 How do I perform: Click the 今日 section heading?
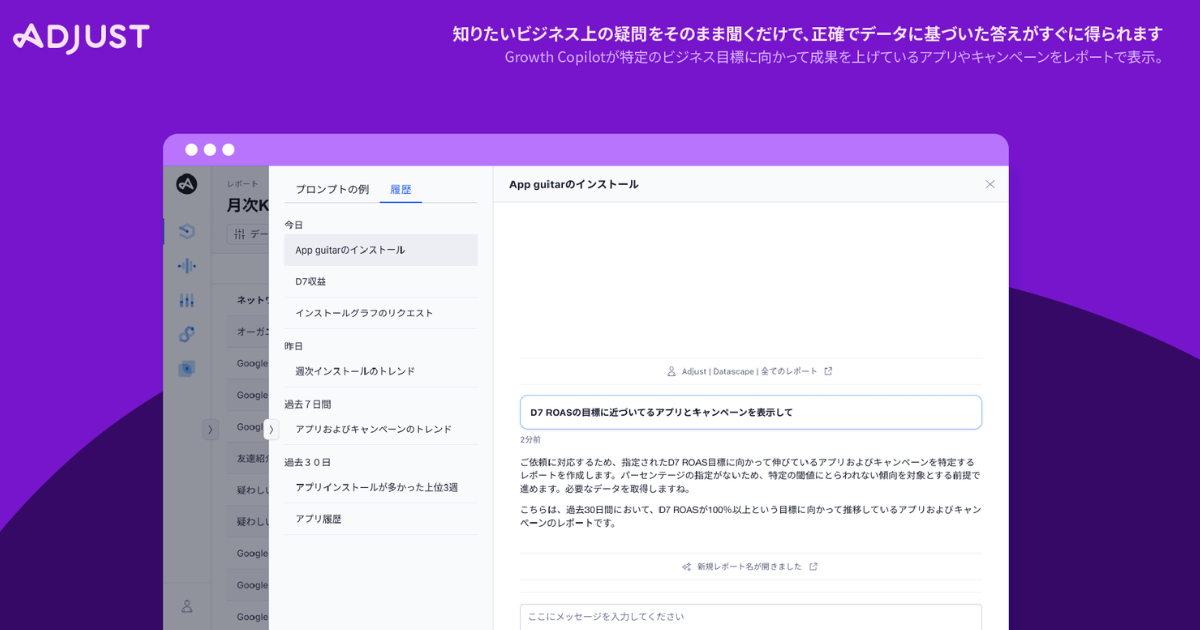293,225
